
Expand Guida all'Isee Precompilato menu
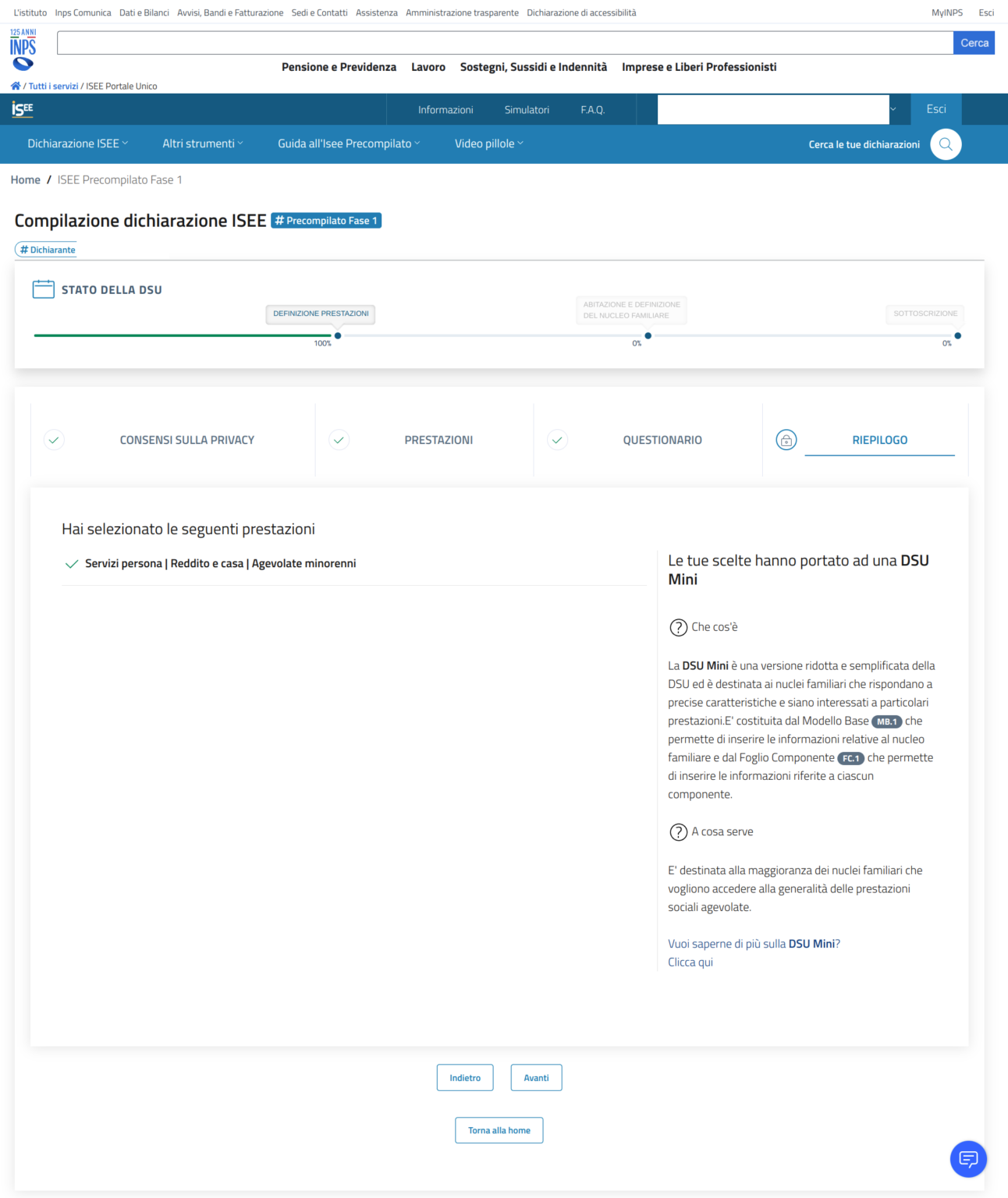pos(349,144)
